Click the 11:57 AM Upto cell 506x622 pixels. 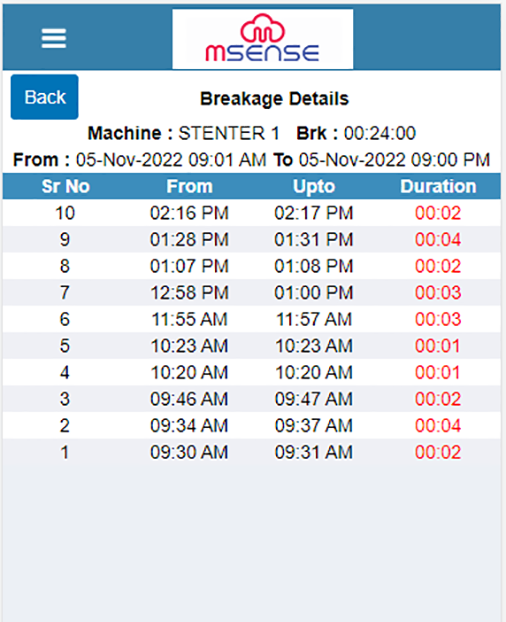point(314,319)
